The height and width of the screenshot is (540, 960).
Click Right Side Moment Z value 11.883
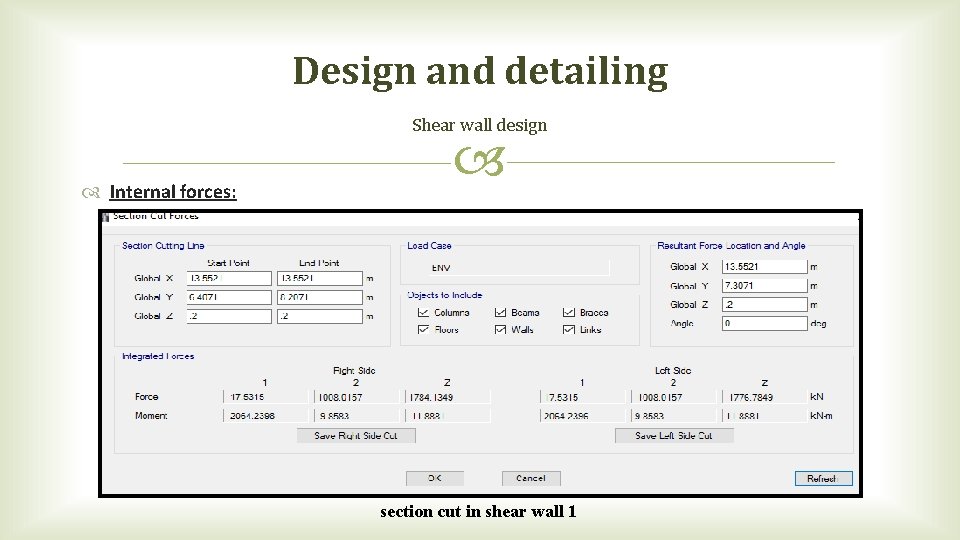click(x=448, y=416)
